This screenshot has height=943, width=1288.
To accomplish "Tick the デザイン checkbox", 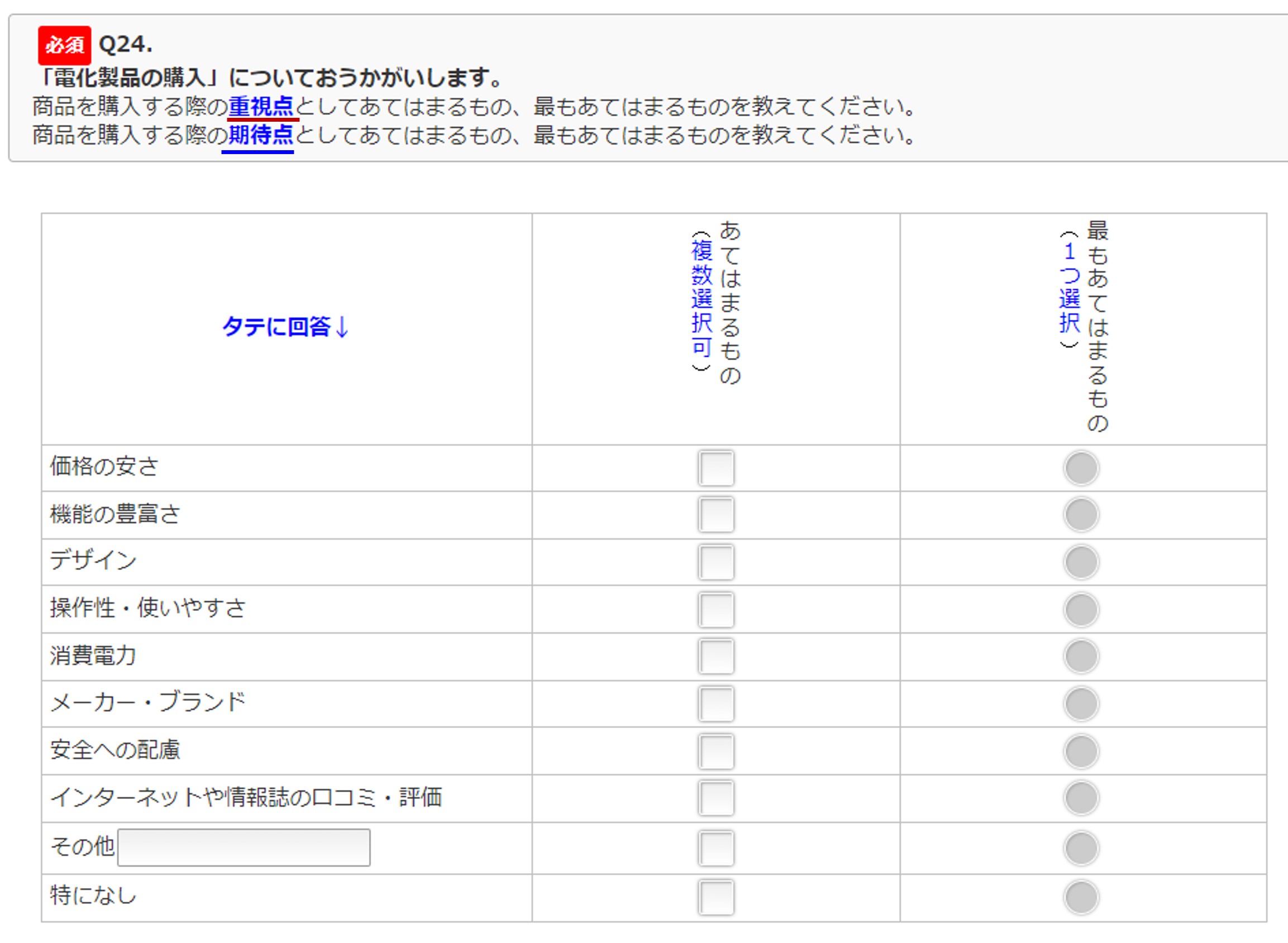I will click(716, 562).
